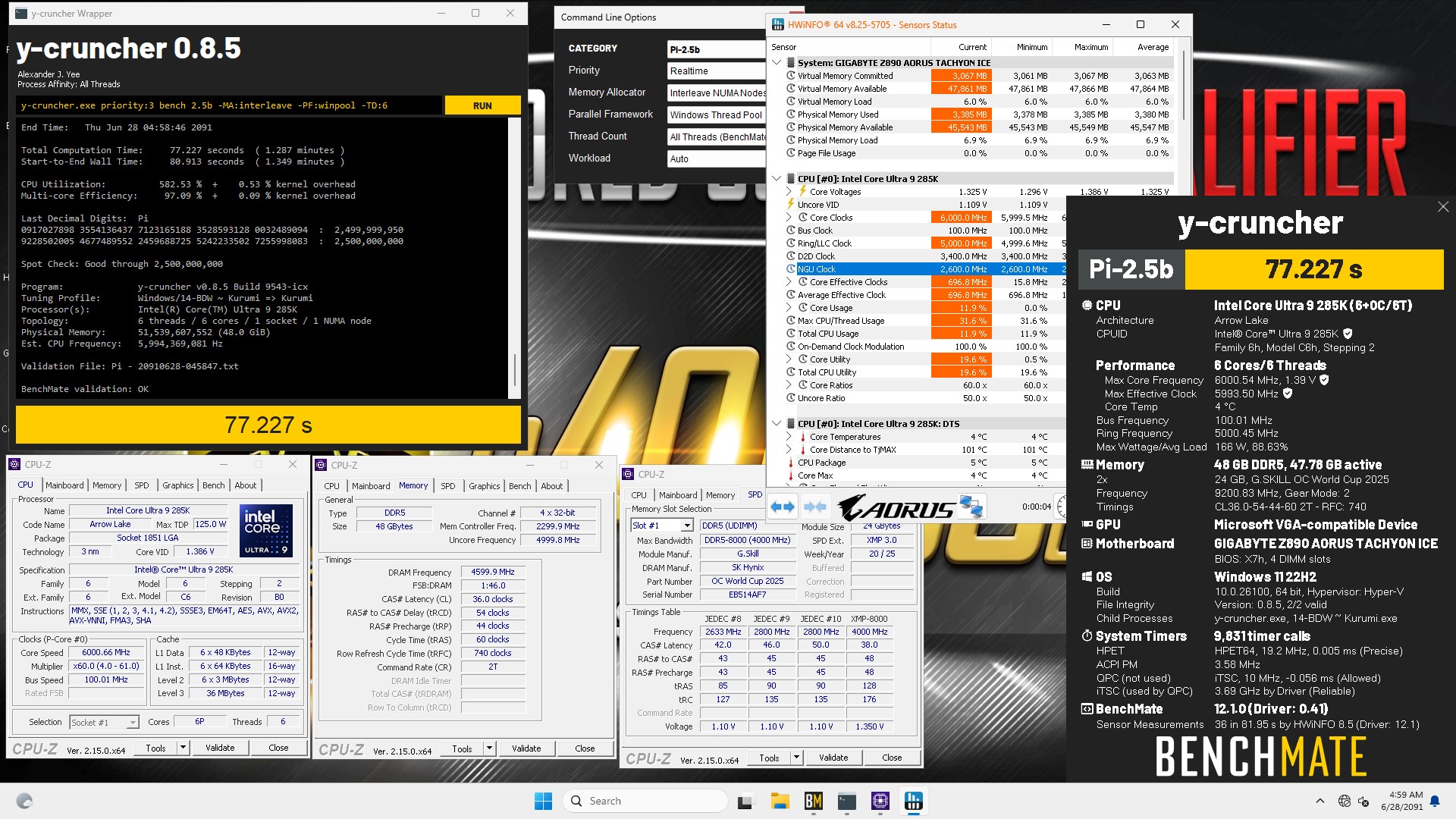
Task: Click the verified shield next to CPUID
Action: coord(1348,334)
